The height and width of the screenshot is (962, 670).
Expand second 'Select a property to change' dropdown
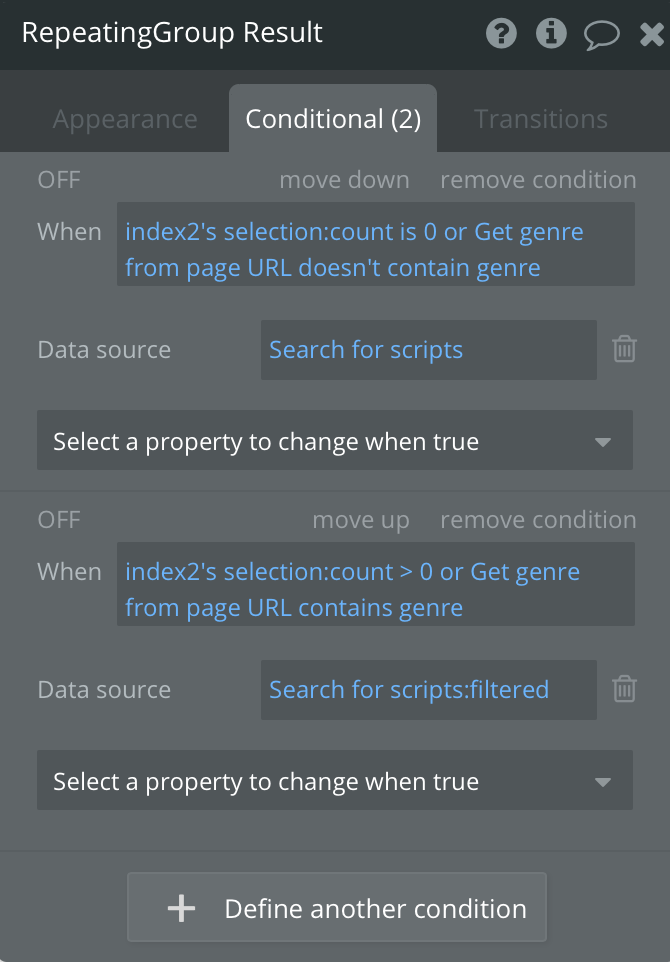coord(334,781)
